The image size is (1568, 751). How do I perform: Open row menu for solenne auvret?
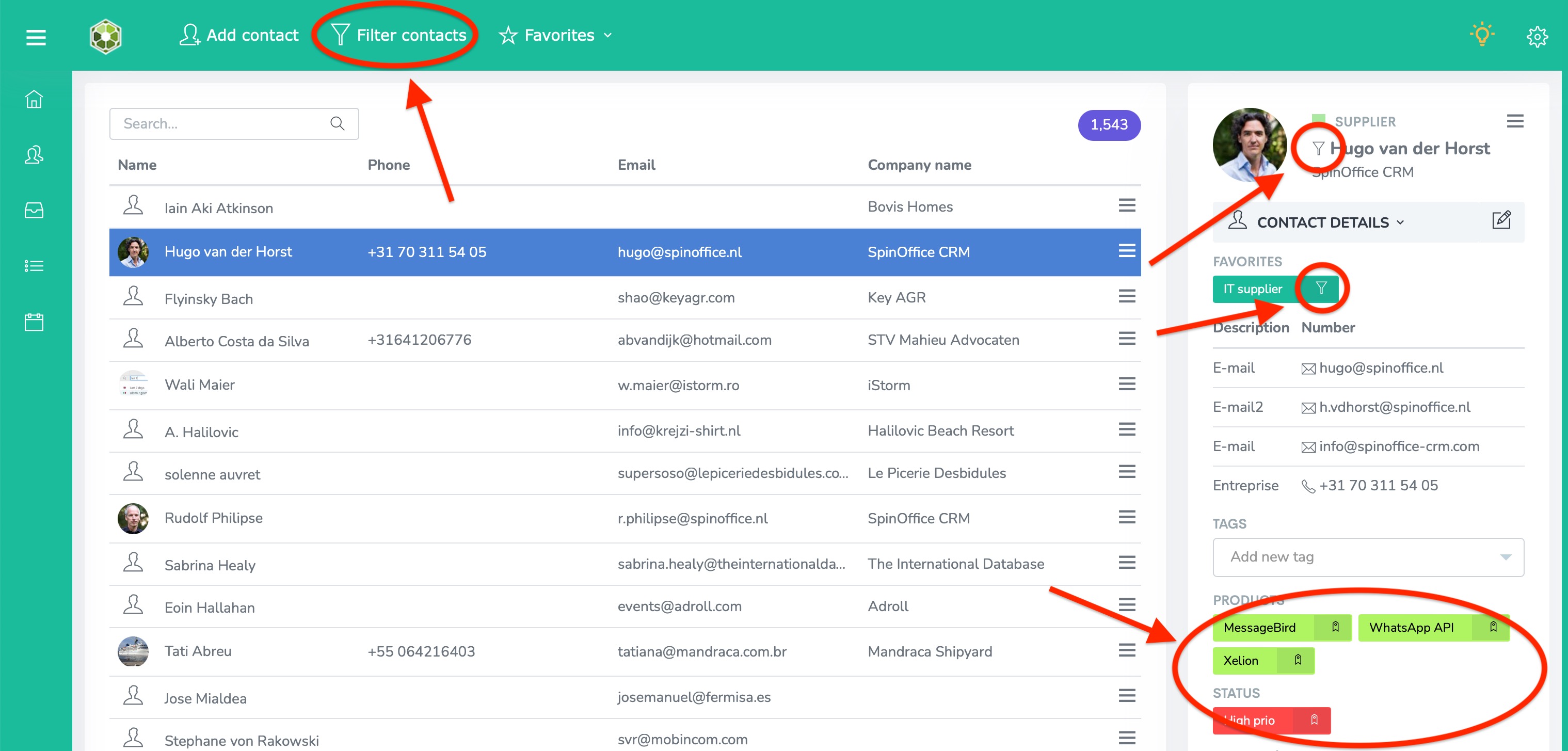pos(1127,472)
